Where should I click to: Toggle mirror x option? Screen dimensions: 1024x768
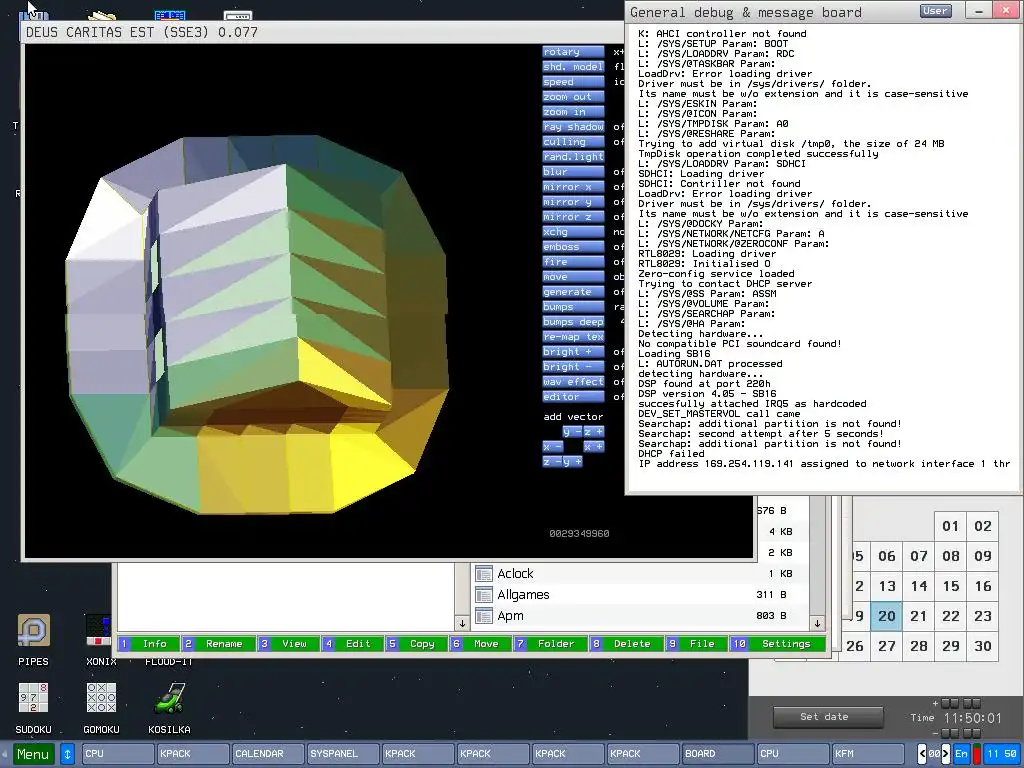(x=573, y=187)
